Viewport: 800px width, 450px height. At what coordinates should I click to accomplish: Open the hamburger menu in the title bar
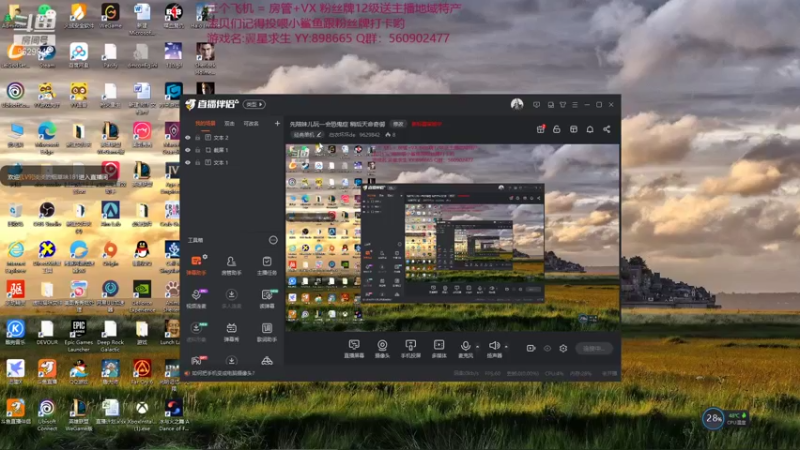575,105
